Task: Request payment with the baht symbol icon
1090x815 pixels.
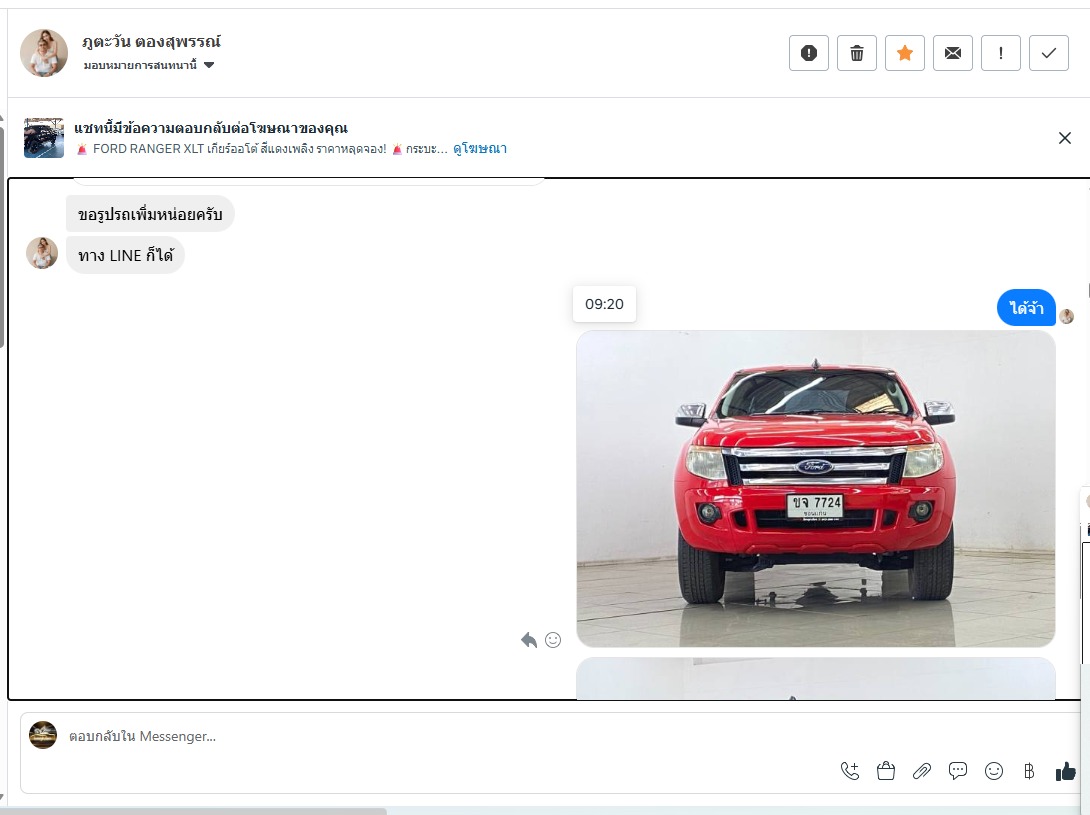Action: (x=1029, y=770)
